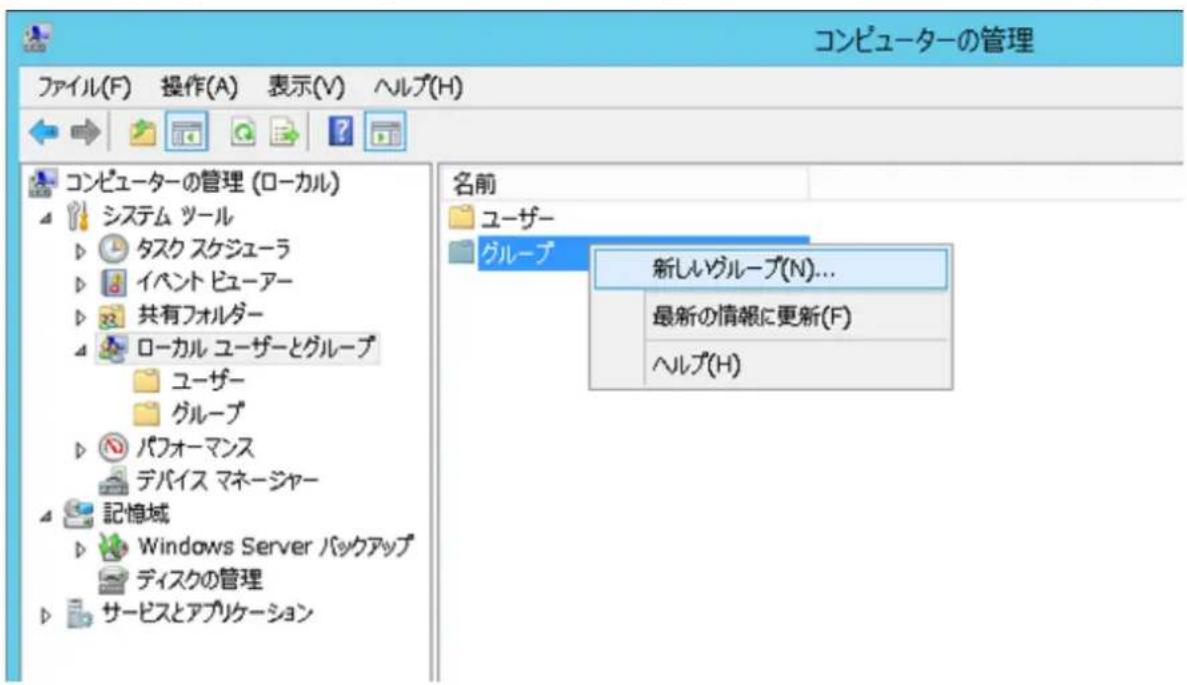Click the イベント ビューアー icon
1187x685 pixels.
[114, 282]
